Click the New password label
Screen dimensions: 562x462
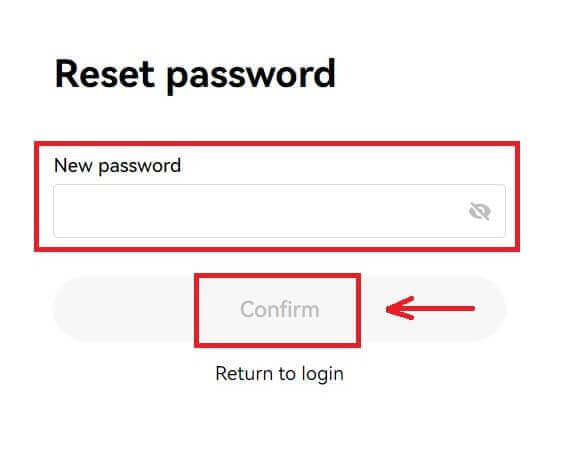pos(117,166)
